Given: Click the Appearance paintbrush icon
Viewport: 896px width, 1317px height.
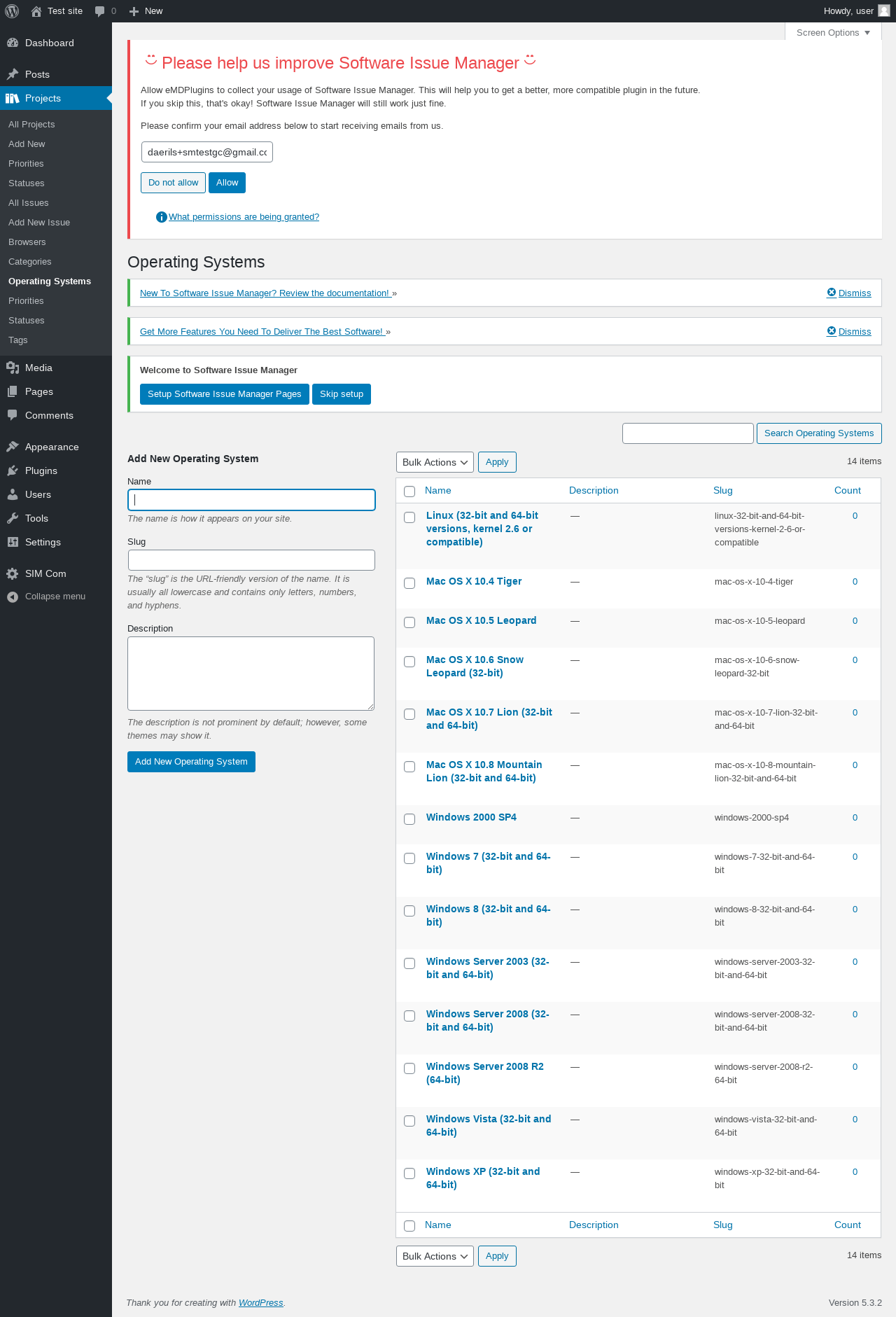Looking at the screenshot, I should (x=13, y=447).
